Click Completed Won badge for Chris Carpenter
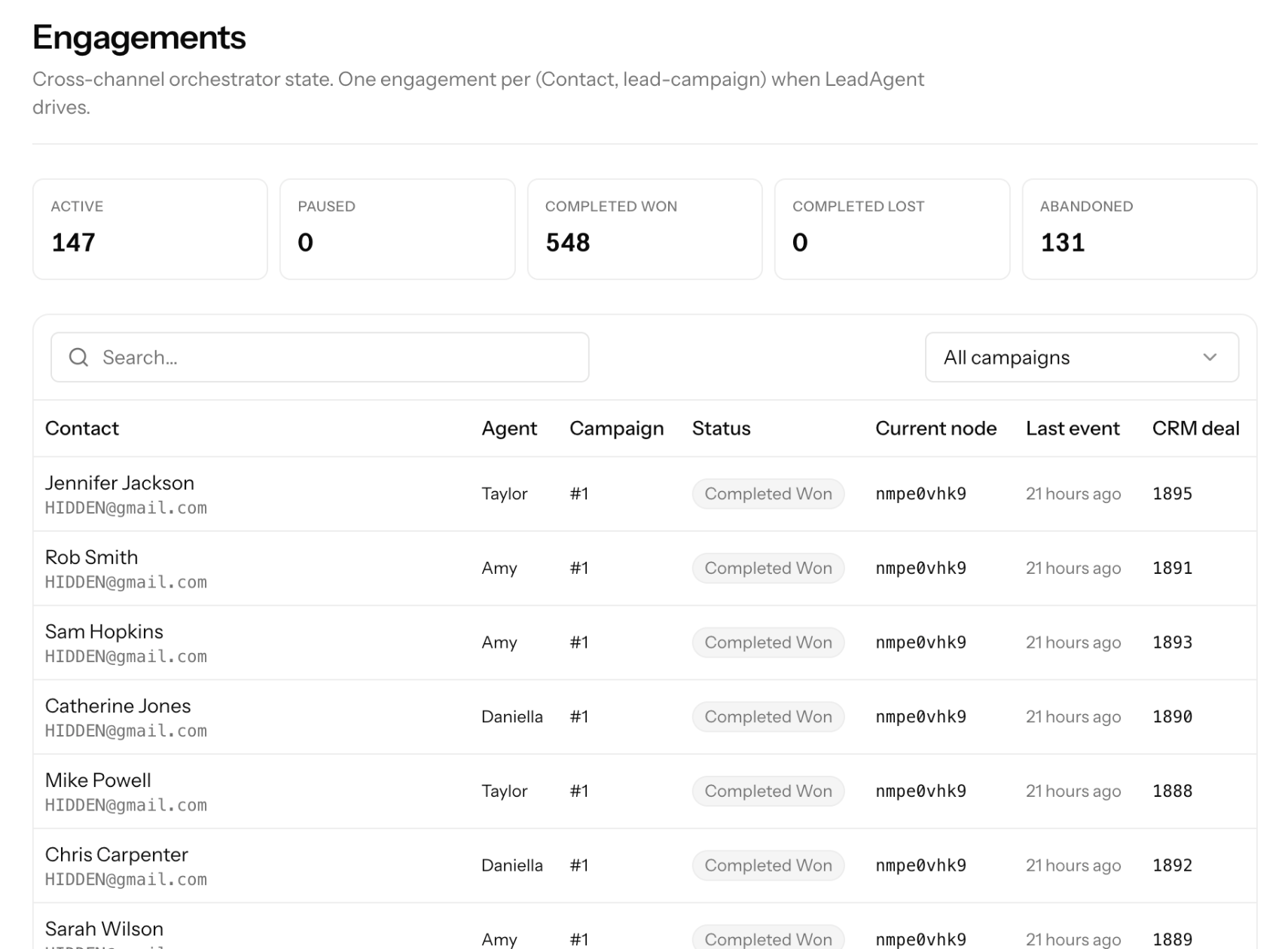The height and width of the screenshot is (949, 1288). click(768, 865)
